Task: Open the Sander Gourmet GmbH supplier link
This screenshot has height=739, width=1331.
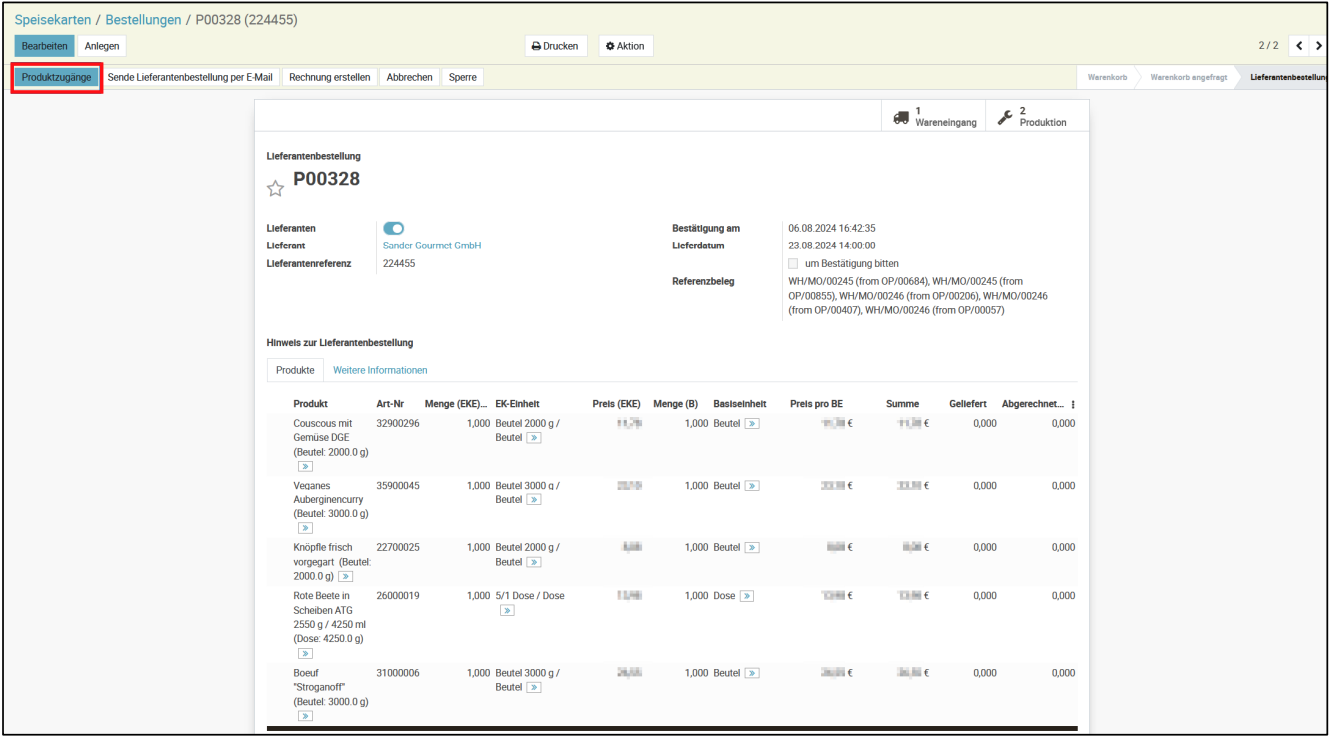Action: 432,245
